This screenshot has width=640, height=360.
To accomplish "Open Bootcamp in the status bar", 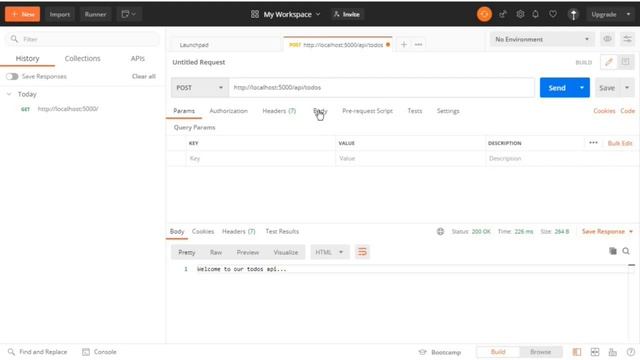I will point(440,352).
